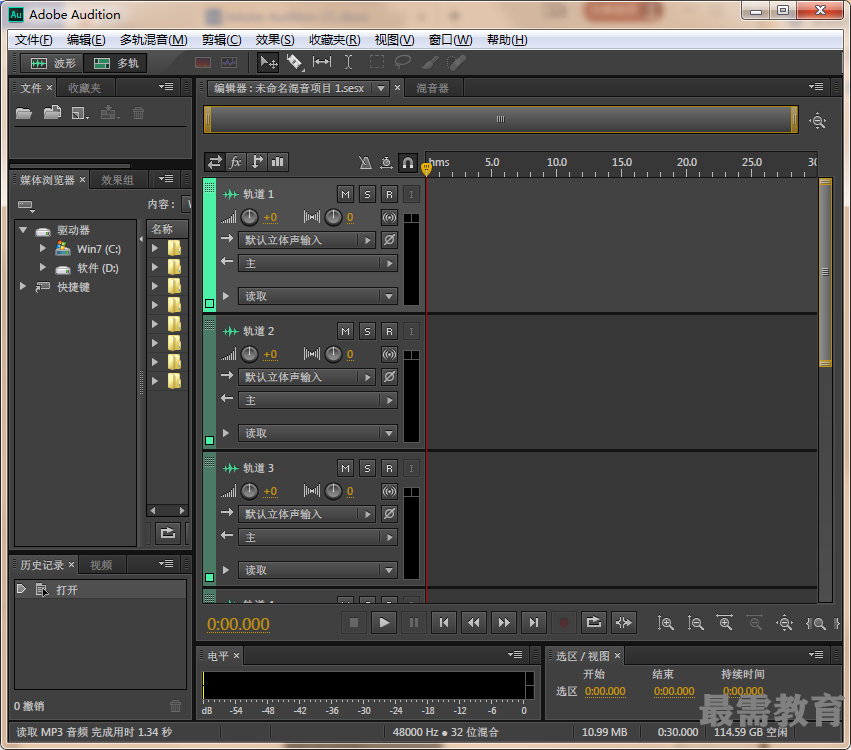Viewport: 851px width, 750px height.
Task: Toggle the Snapping magnet icon
Action: click(408, 162)
